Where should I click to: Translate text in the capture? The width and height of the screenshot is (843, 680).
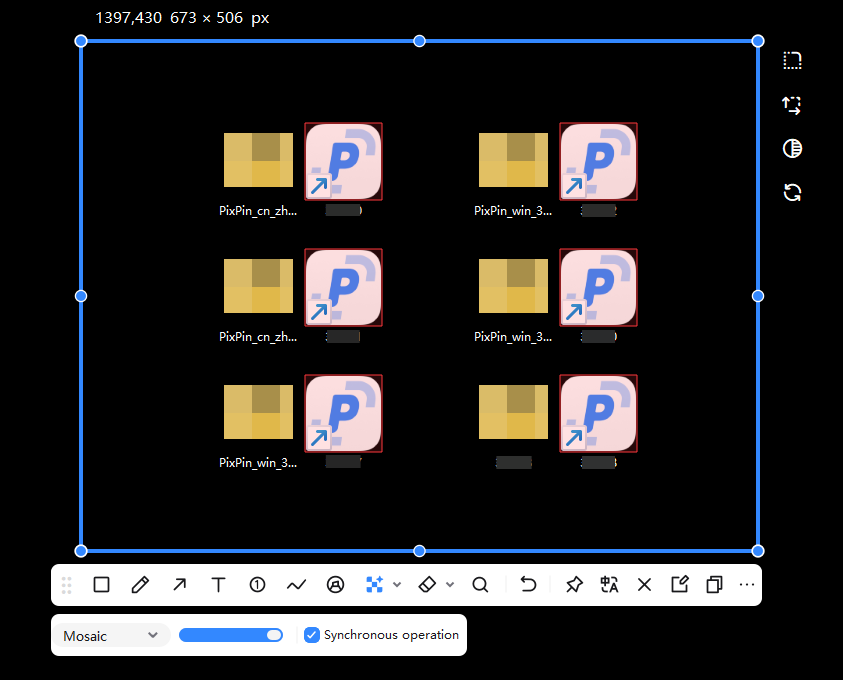(x=609, y=584)
